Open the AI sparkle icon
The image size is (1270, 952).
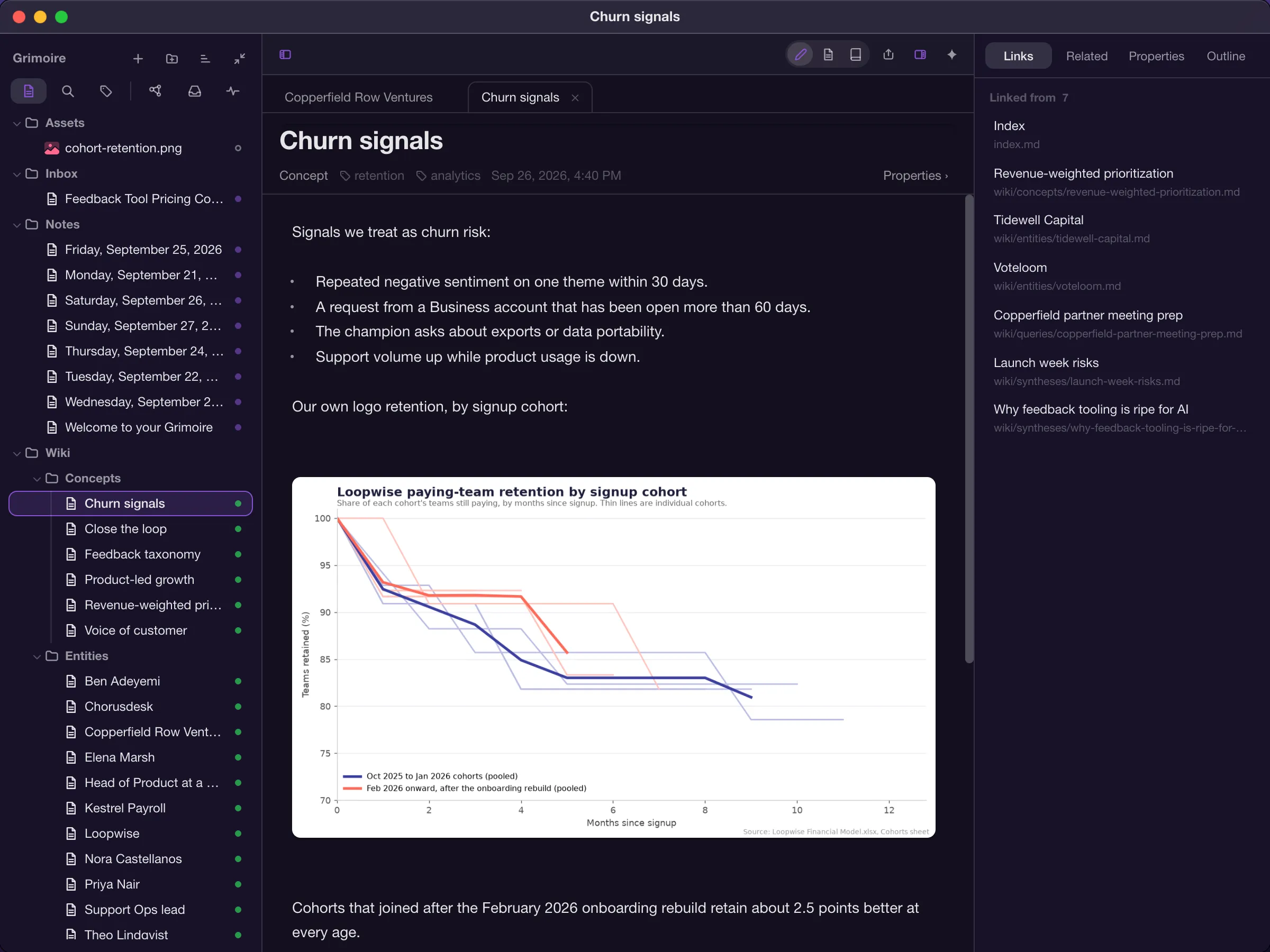[952, 54]
